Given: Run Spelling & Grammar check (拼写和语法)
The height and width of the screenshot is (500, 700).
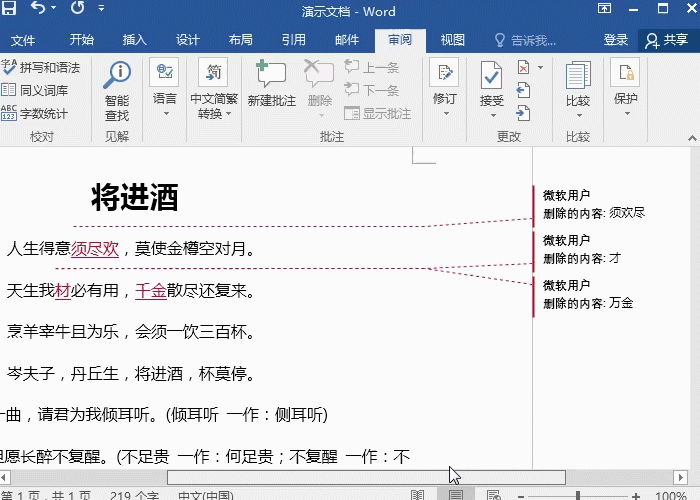Looking at the screenshot, I should (42, 68).
